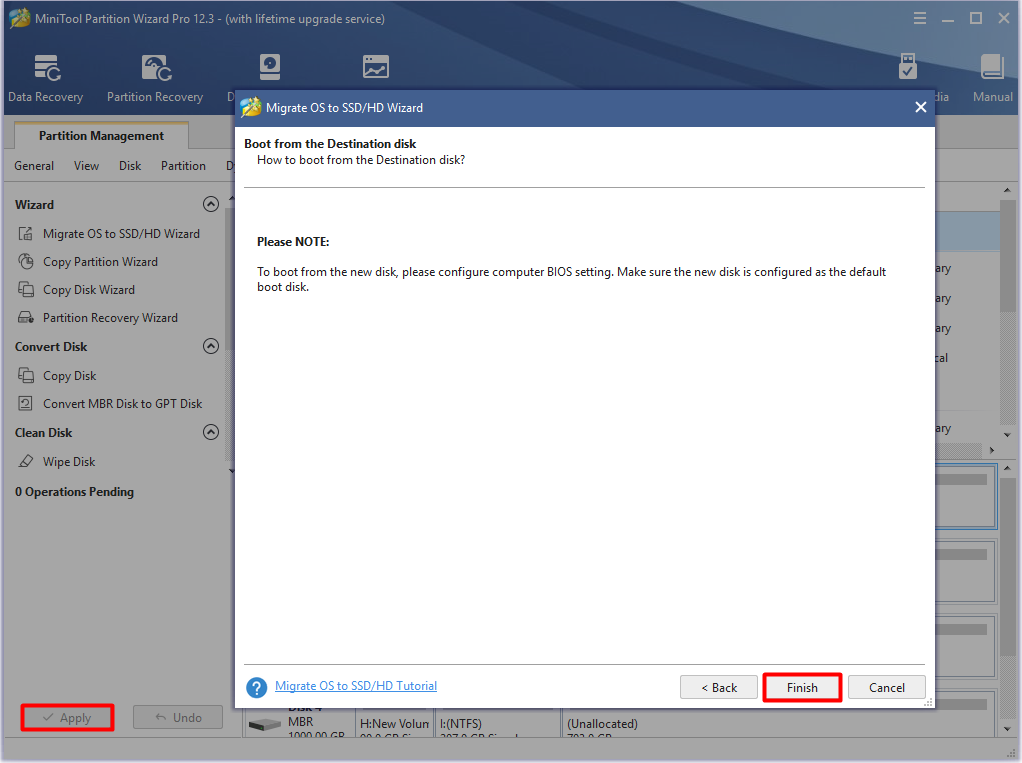Open Partition Recovery tool
1022x763 pixels.
[x=155, y=78]
